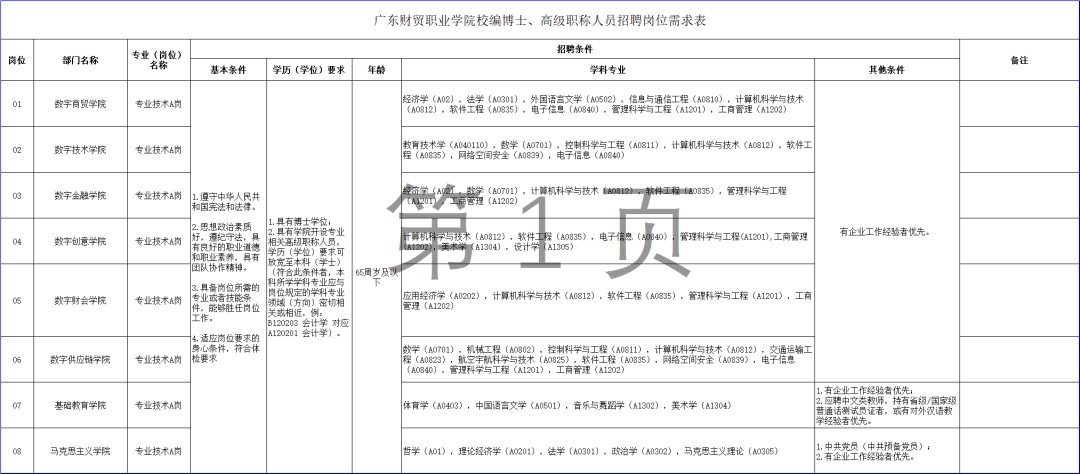Select the 备注 column header
This screenshot has height=474, width=1080.
click(1019, 61)
